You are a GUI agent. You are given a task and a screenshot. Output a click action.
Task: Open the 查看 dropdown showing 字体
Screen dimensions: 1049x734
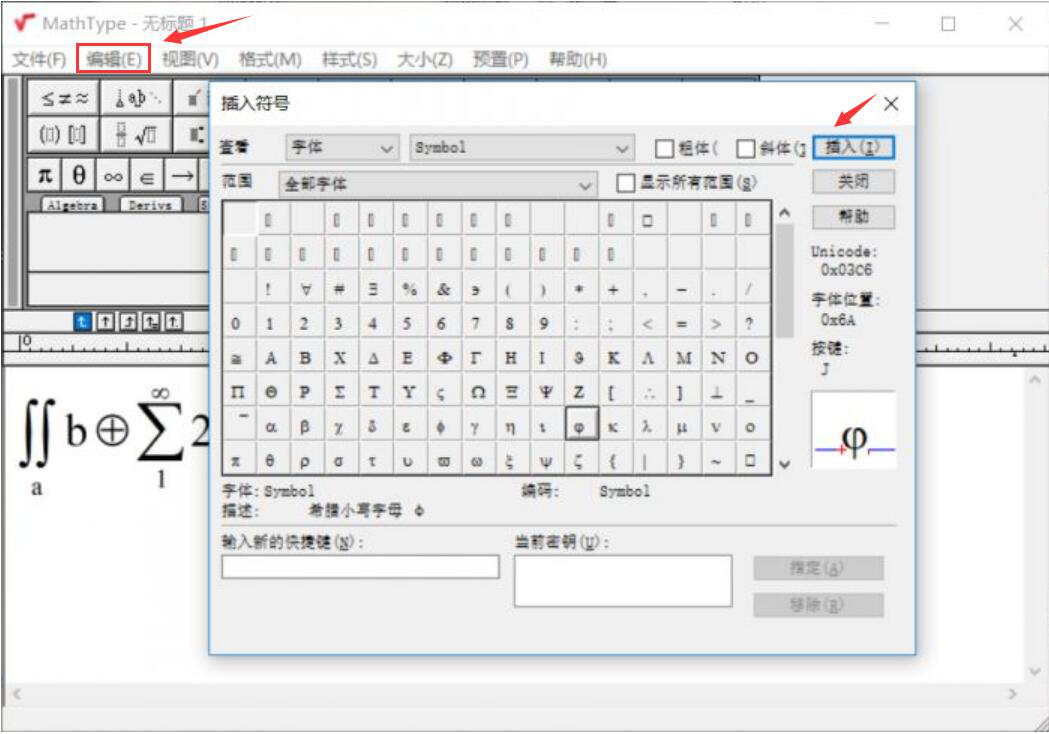342,147
